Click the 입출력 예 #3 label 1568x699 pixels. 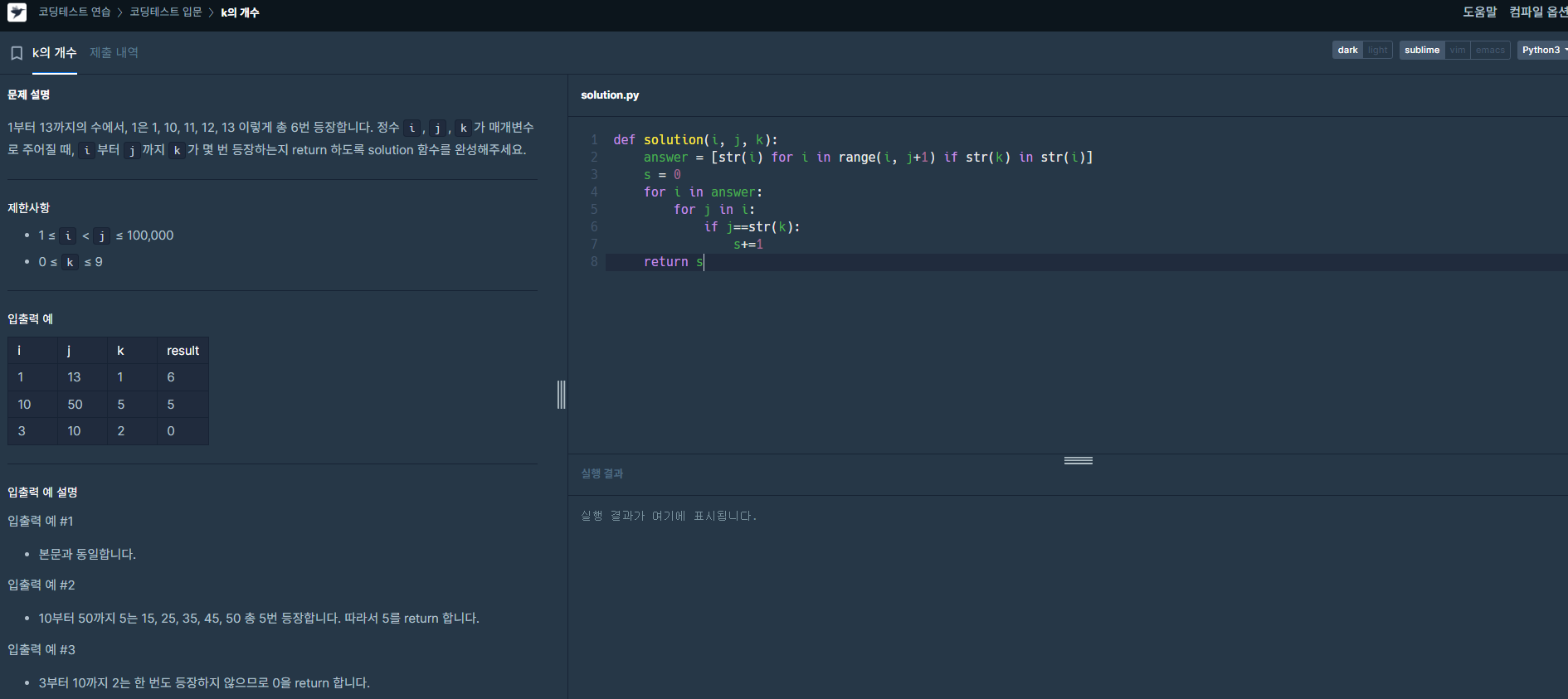[x=41, y=649]
